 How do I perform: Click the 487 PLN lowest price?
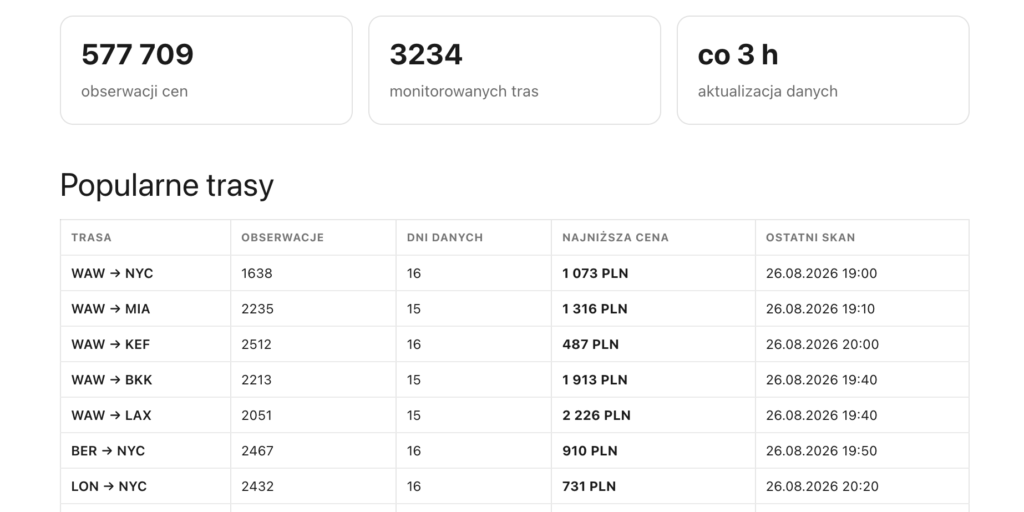tap(590, 344)
